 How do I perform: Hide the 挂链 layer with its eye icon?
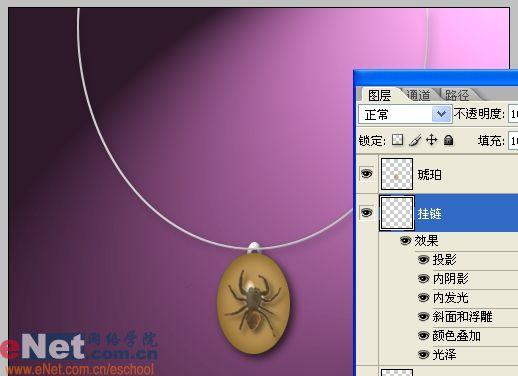367,213
